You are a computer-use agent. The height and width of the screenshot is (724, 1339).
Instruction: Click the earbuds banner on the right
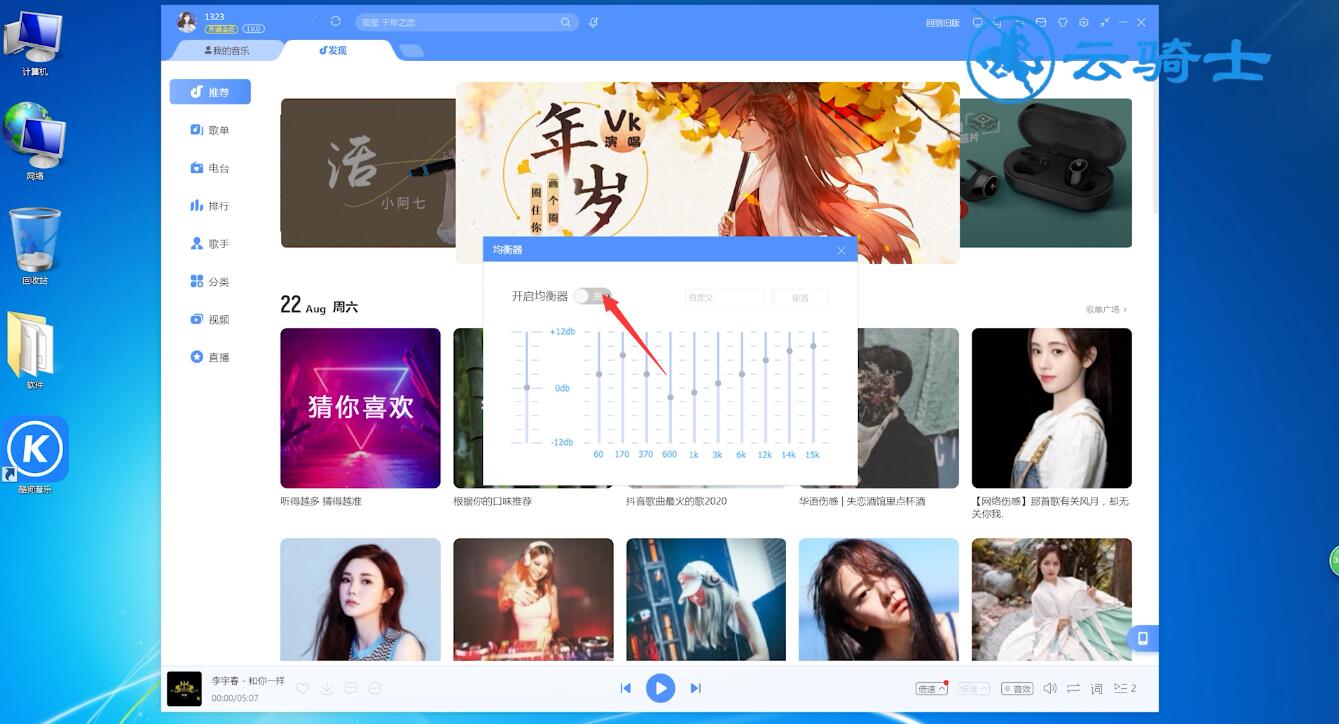(1046, 172)
